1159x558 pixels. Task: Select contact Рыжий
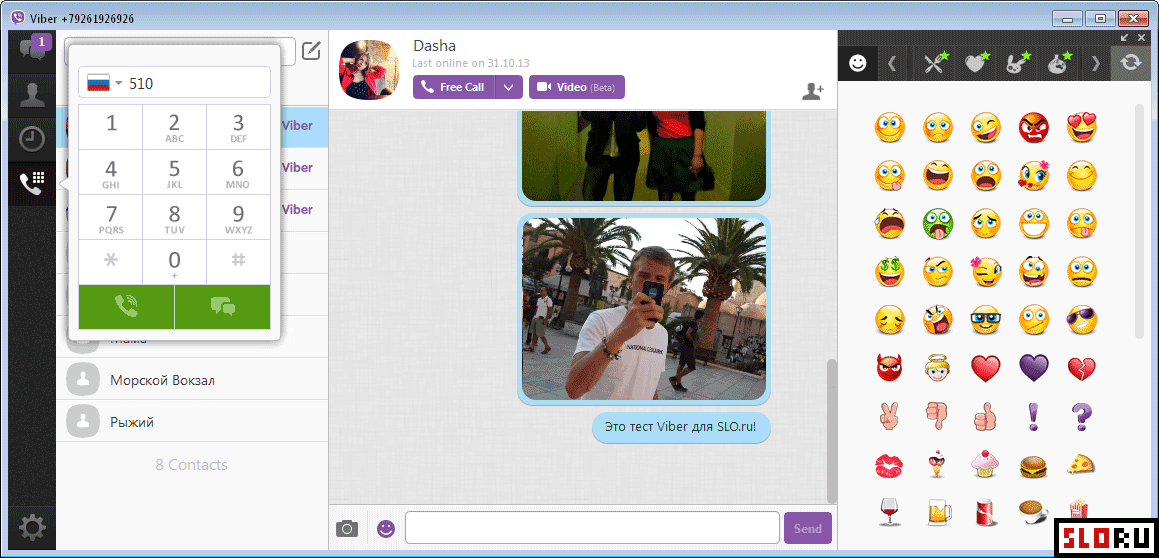pos(192,423)
